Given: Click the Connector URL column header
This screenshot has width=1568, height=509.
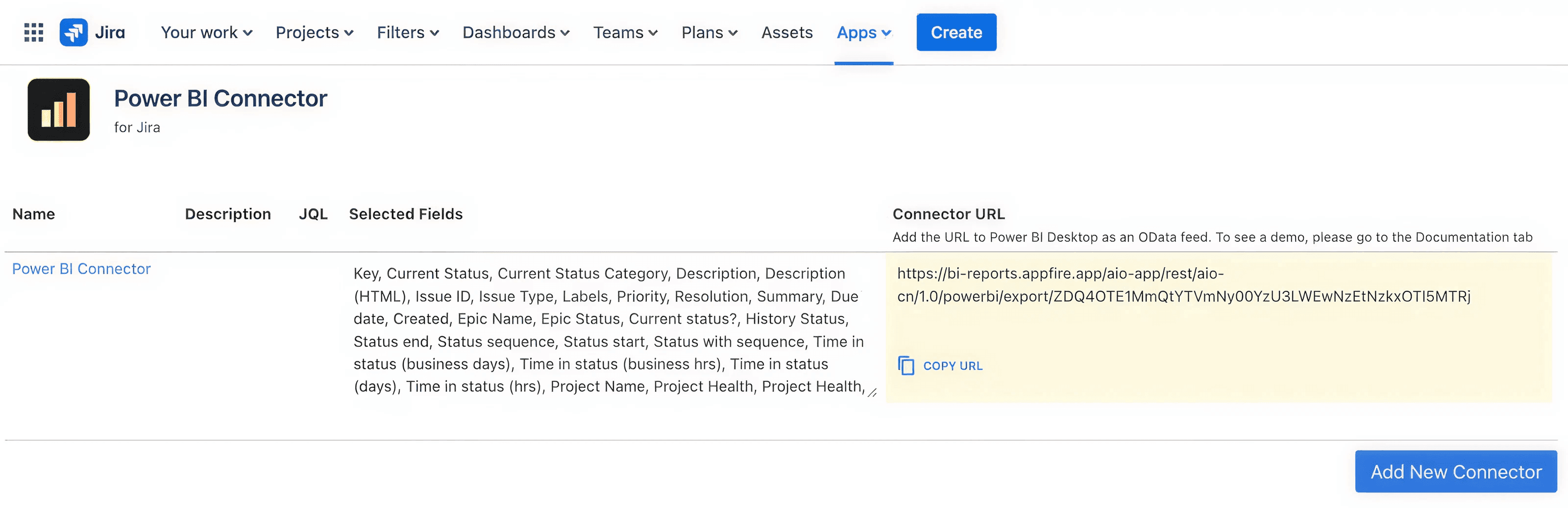Looking at the screenshot, I should pos(948,214).
